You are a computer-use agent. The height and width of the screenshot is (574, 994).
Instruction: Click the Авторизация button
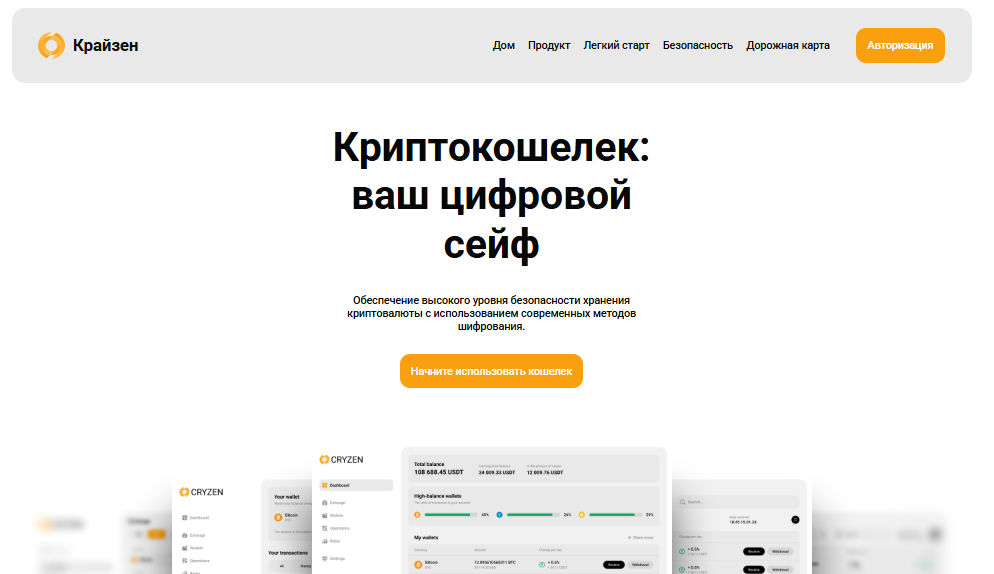(x=900, y=46)
